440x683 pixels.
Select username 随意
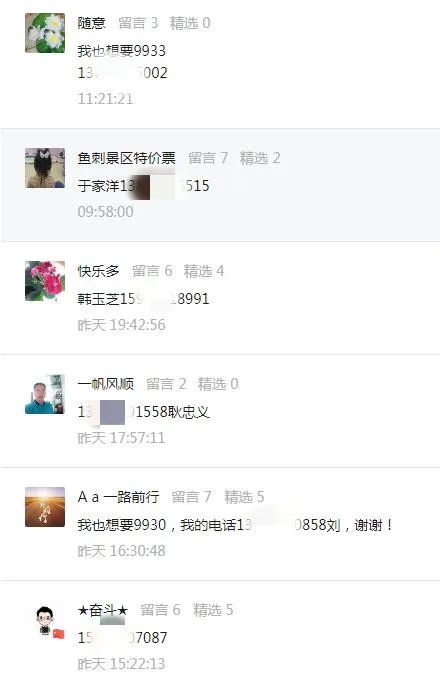(91, 23)
